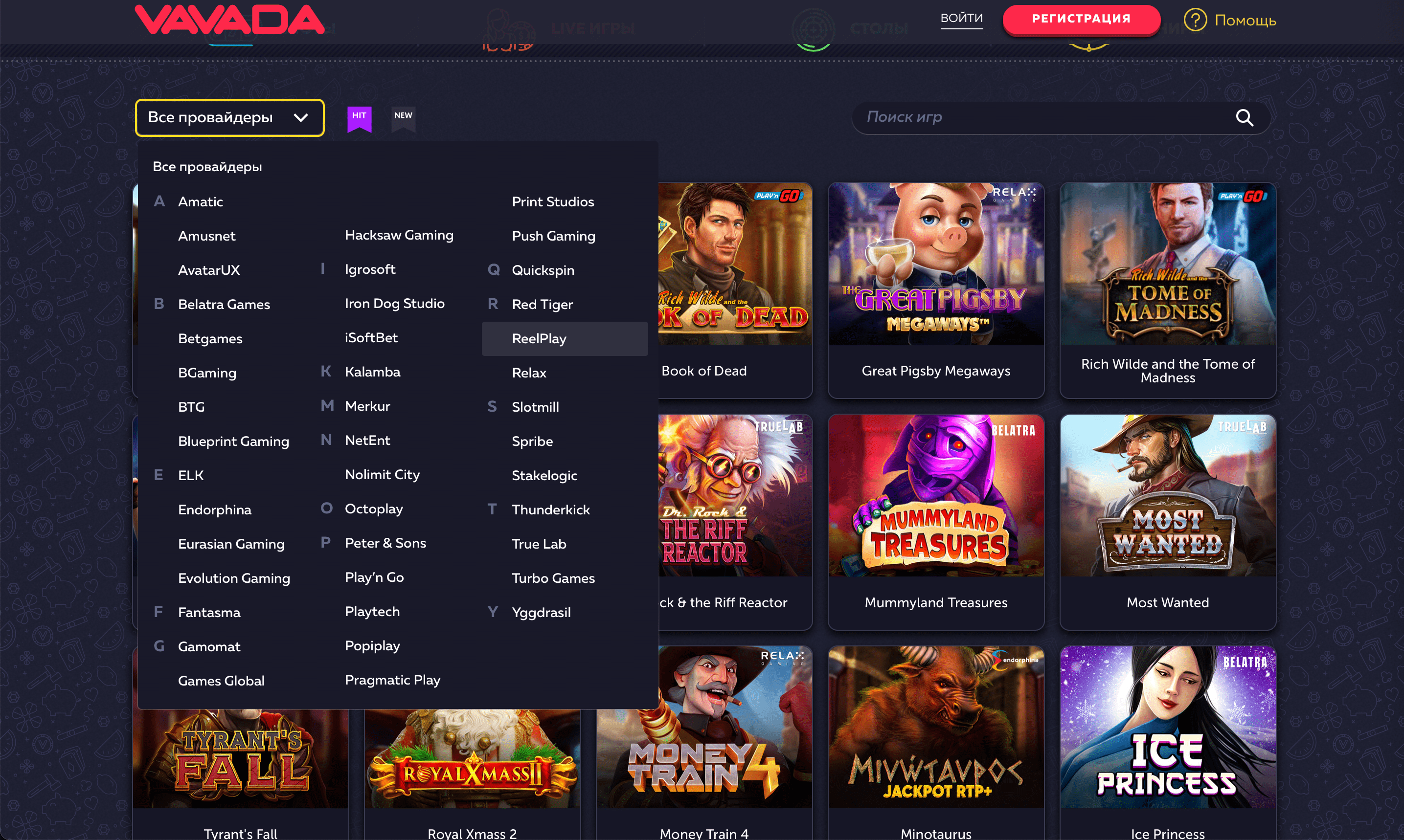Toggle the HIT games filter
This screenshot has height=840, width=1404.
pos(359,119)
